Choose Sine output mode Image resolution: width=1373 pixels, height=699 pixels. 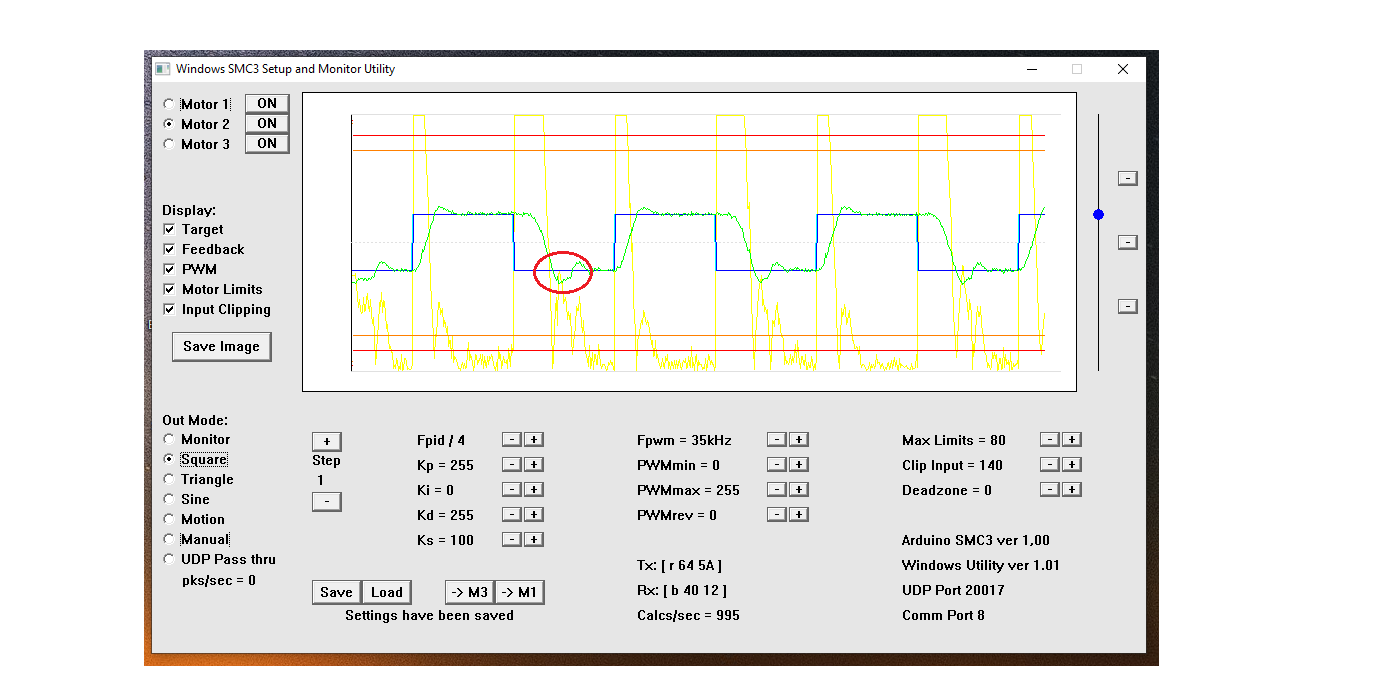168,500
